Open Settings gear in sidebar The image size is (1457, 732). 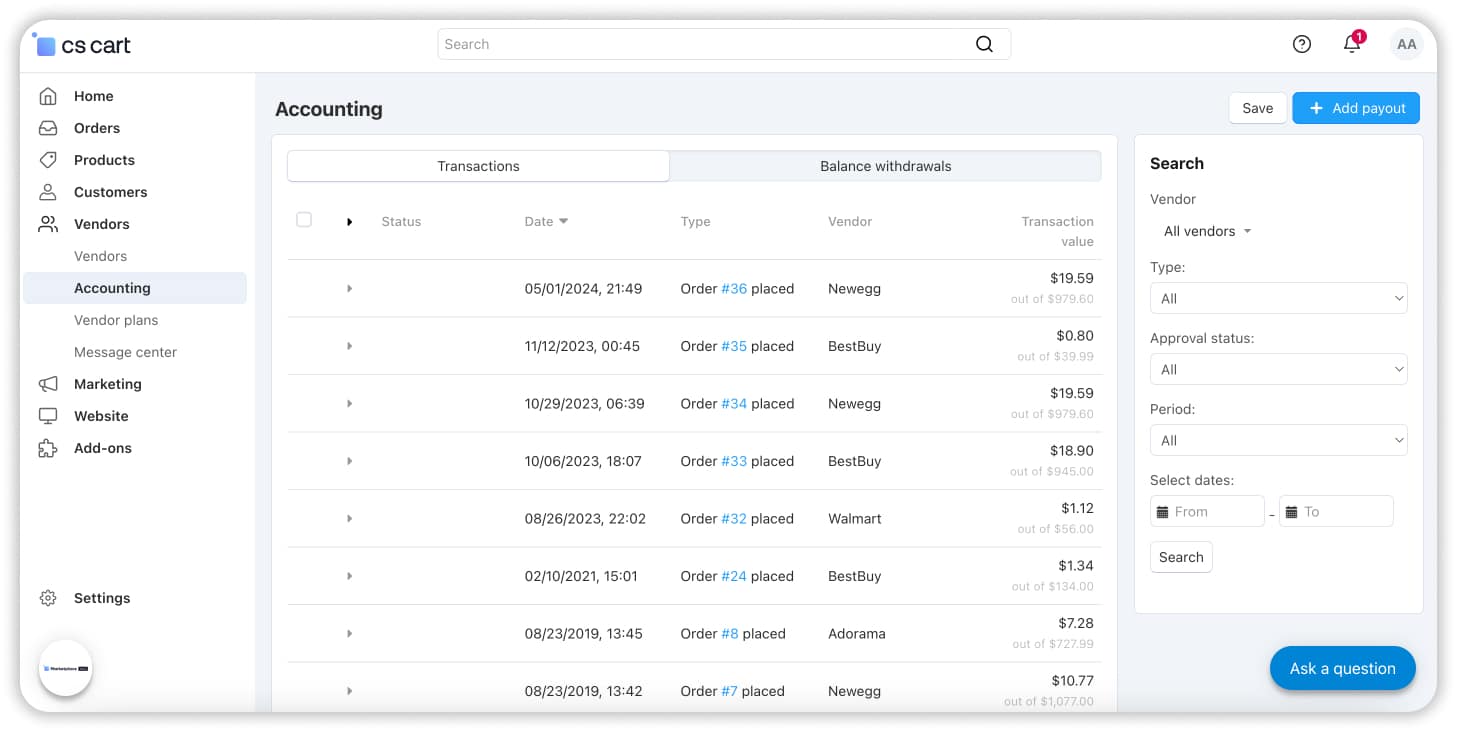(x=48, y=598)
